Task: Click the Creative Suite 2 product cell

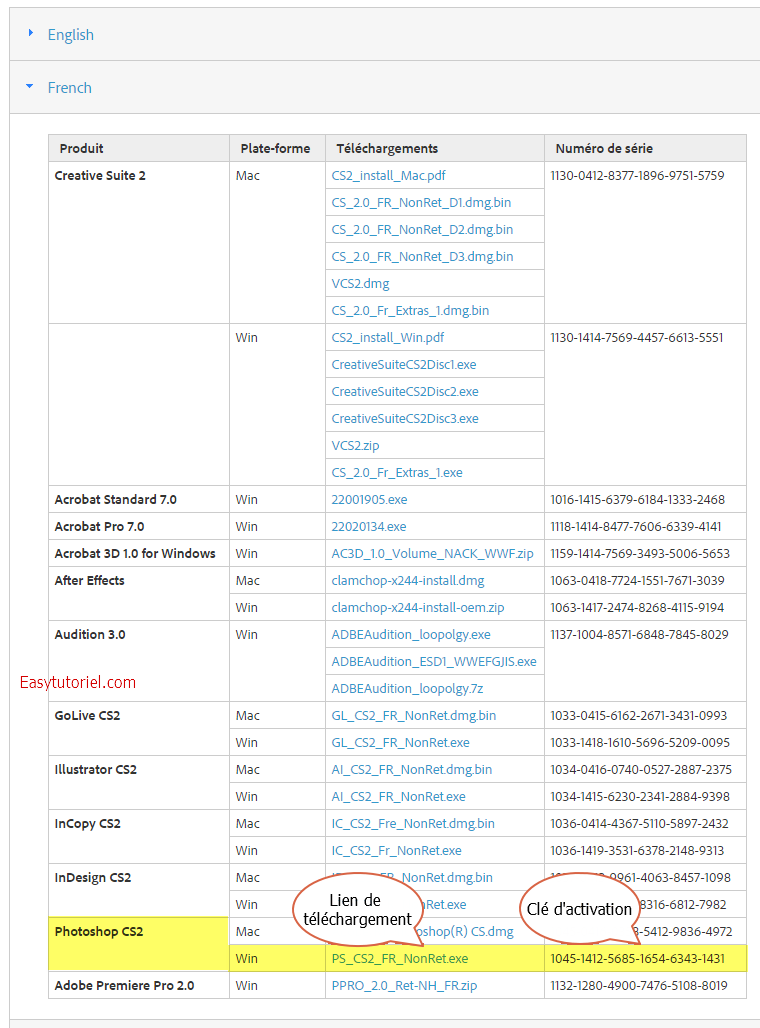Action: (138, 243)
